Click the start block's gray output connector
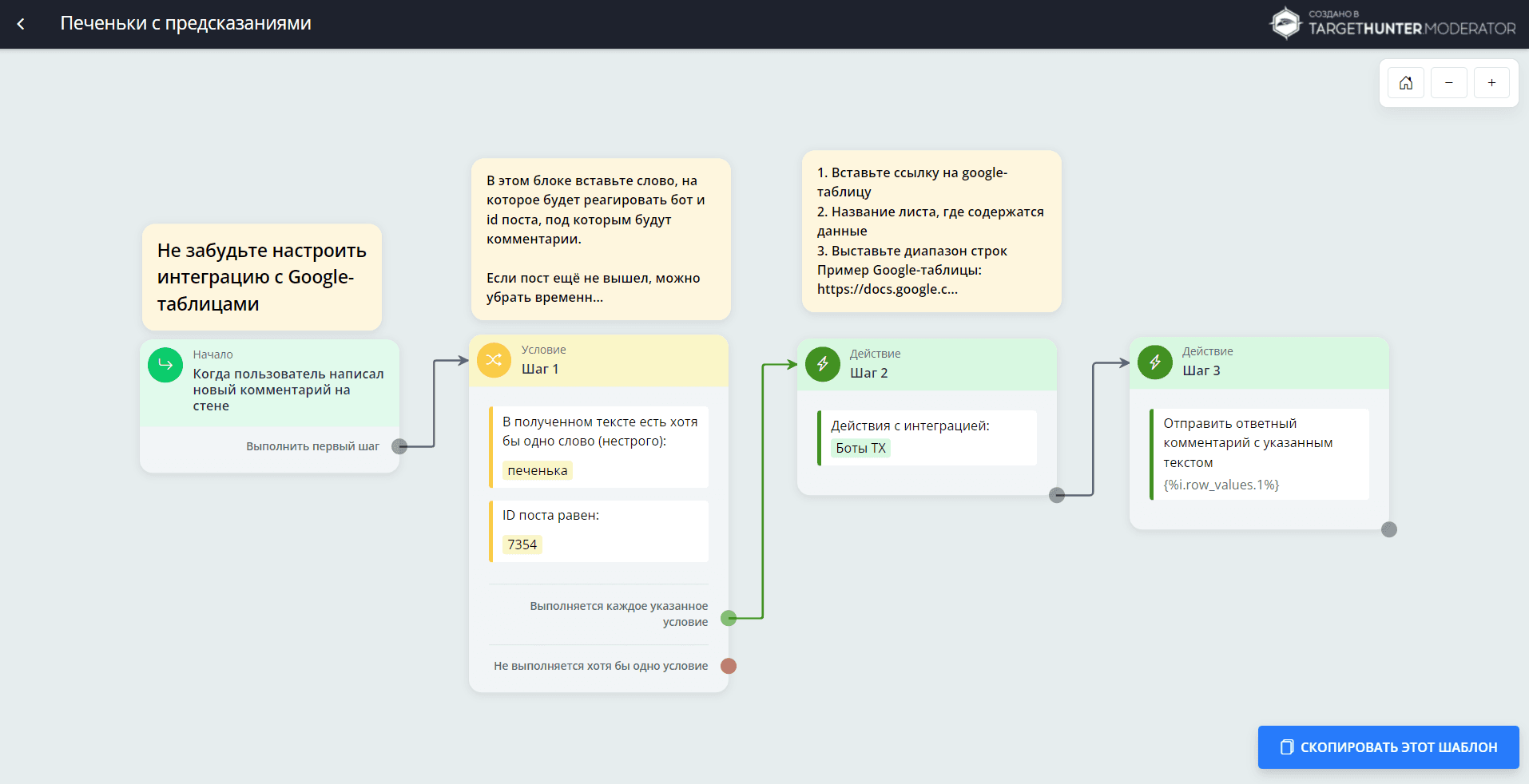The height and width of the screenshot is (784, 1529). (399, 446)
